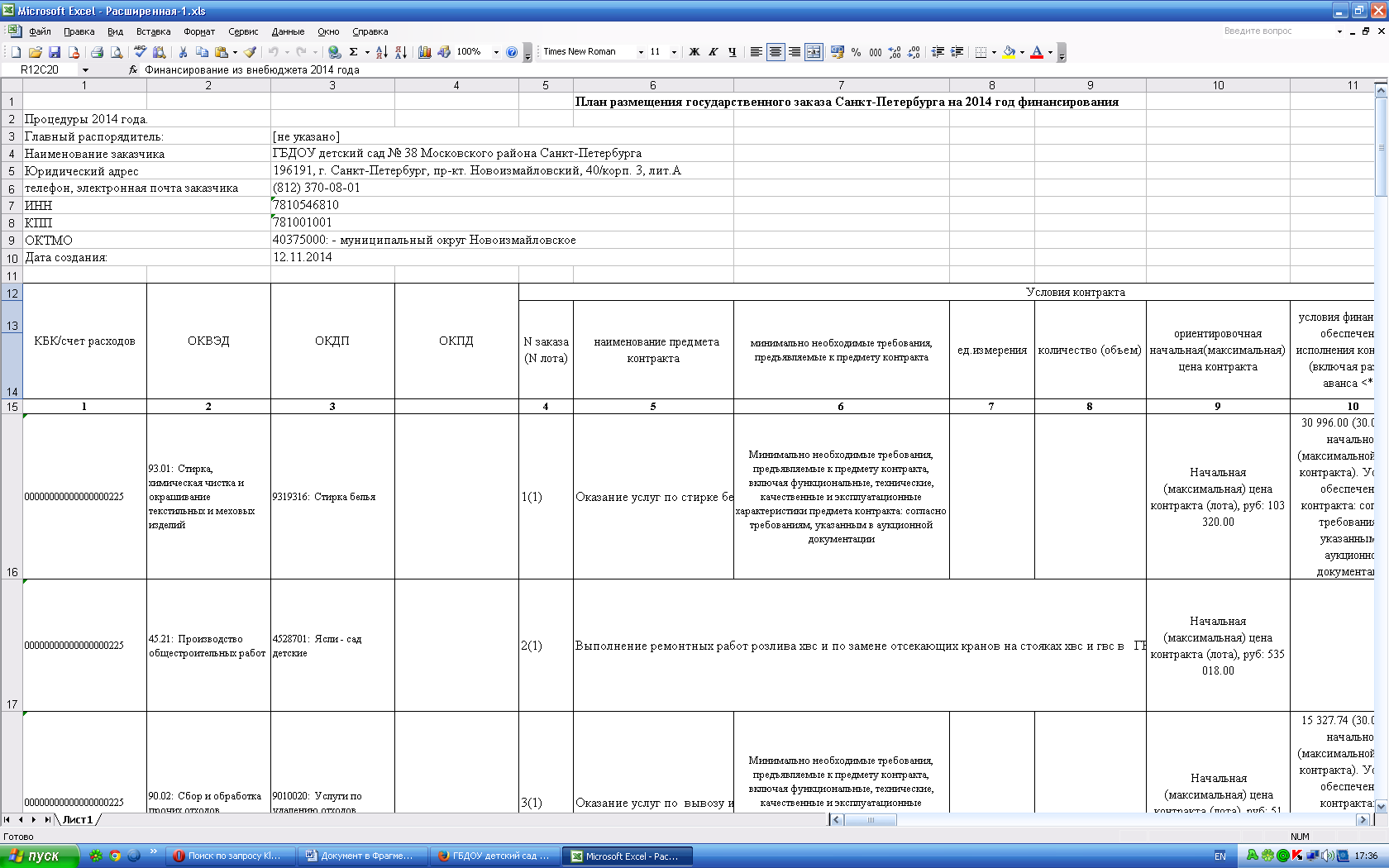Apply yellow fill color paint bucket
The image size is (1389, 868).
coord(1009,52)
